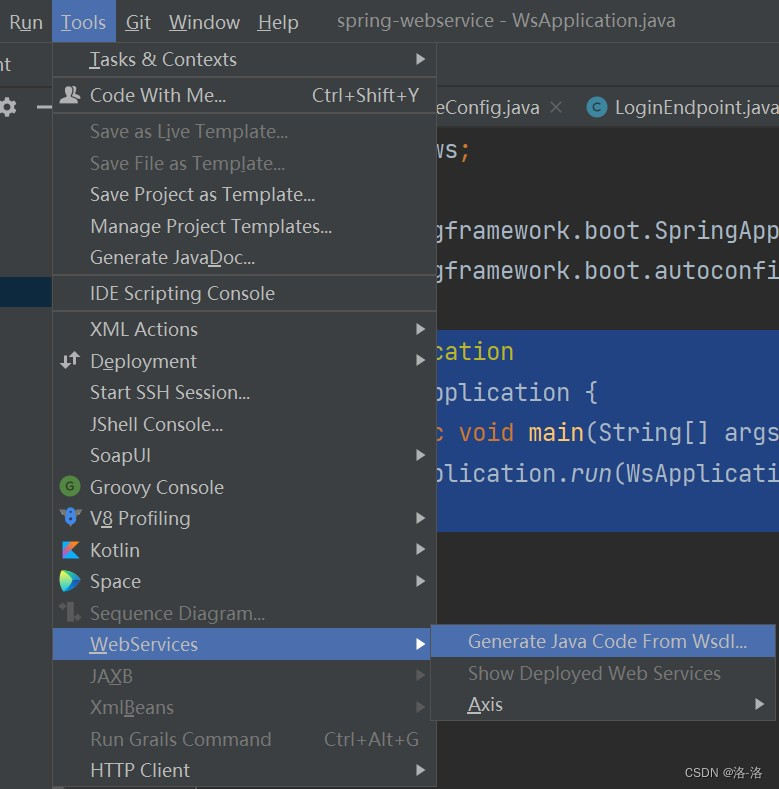This screenshot has height=789, width=779.
Task: Select JAXB menu item
Action: pyautogui.click(x=244, y=676)
